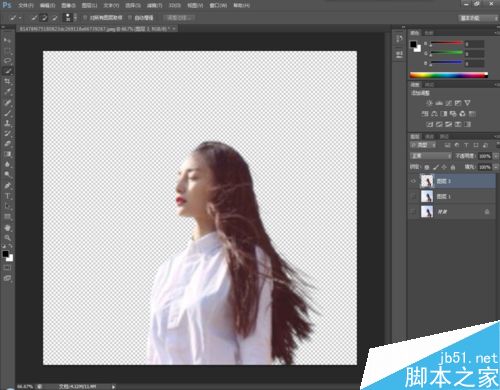This screenshot has width=500, height=390.
Task: Toggle lock position in Layers panel
Action: 444,167
